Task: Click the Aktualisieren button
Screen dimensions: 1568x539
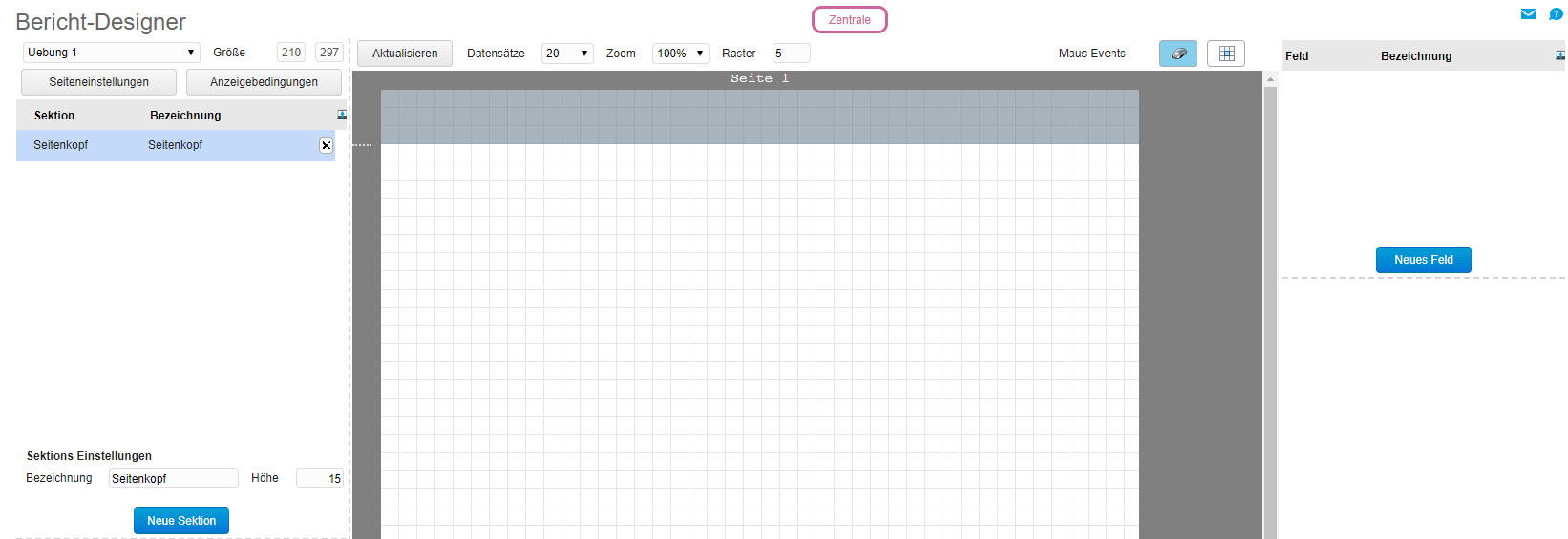Action: tap(405, 54)
